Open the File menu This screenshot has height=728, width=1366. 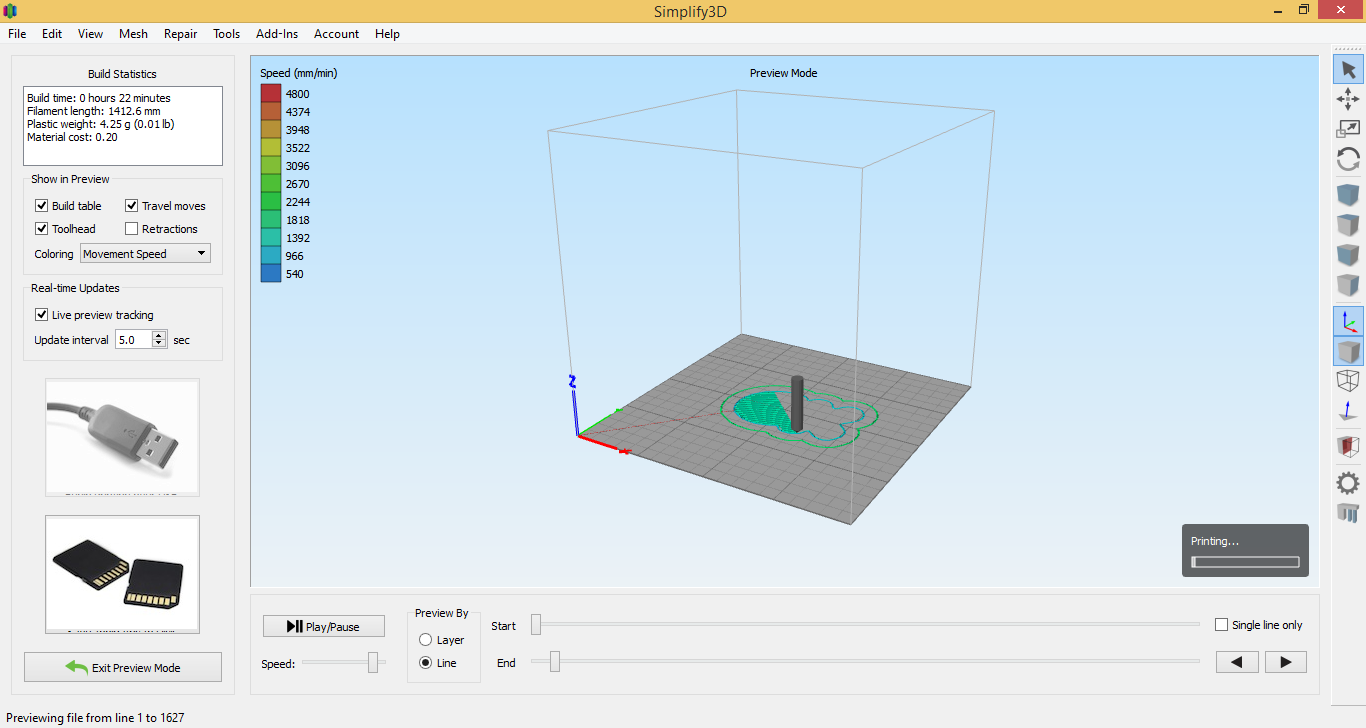pyautogui.click(x=17, y=34)
